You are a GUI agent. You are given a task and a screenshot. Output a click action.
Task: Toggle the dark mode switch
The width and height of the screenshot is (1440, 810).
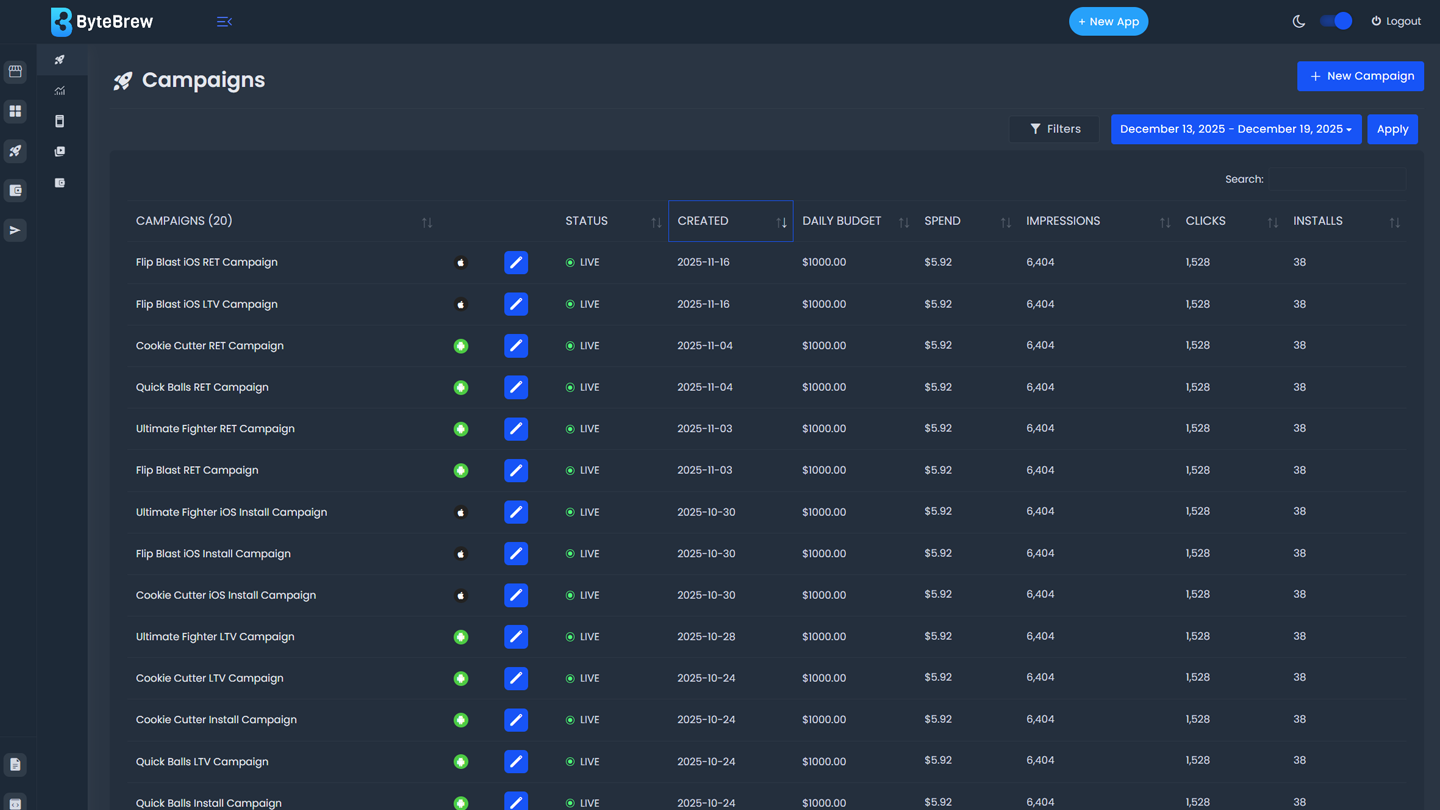(x=1335, y=21)
